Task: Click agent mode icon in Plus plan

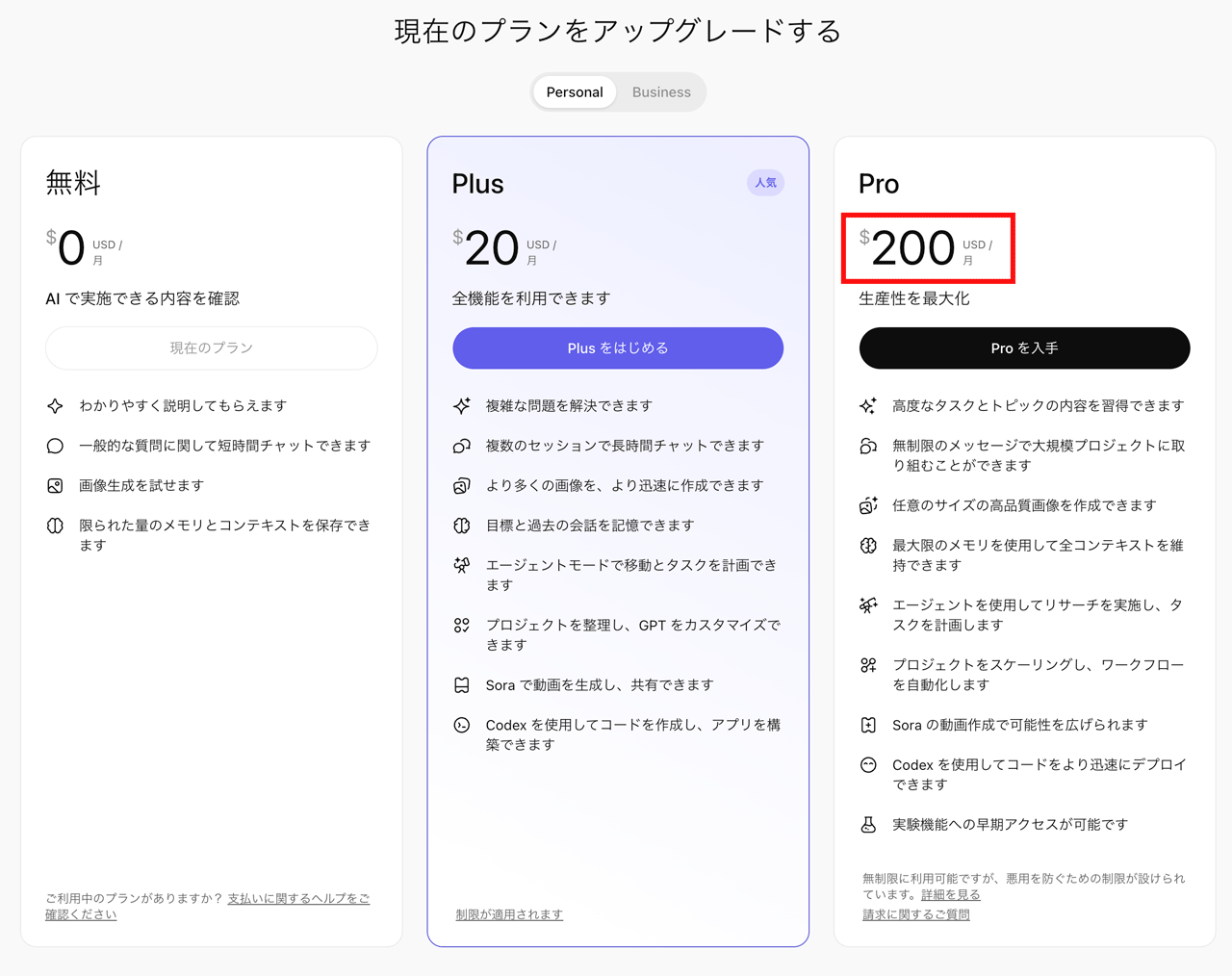Action: 462,565
